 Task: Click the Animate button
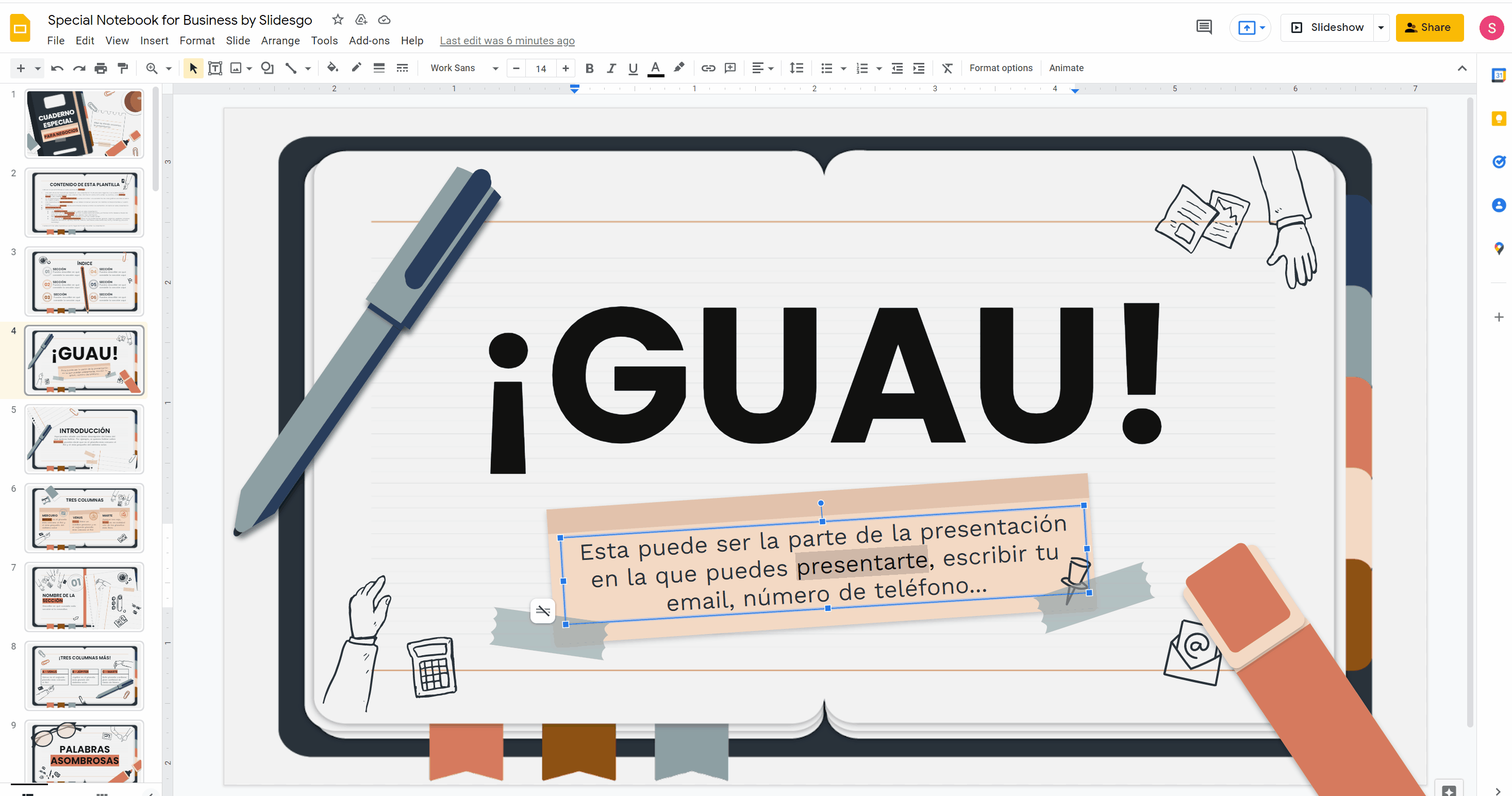1066,67
